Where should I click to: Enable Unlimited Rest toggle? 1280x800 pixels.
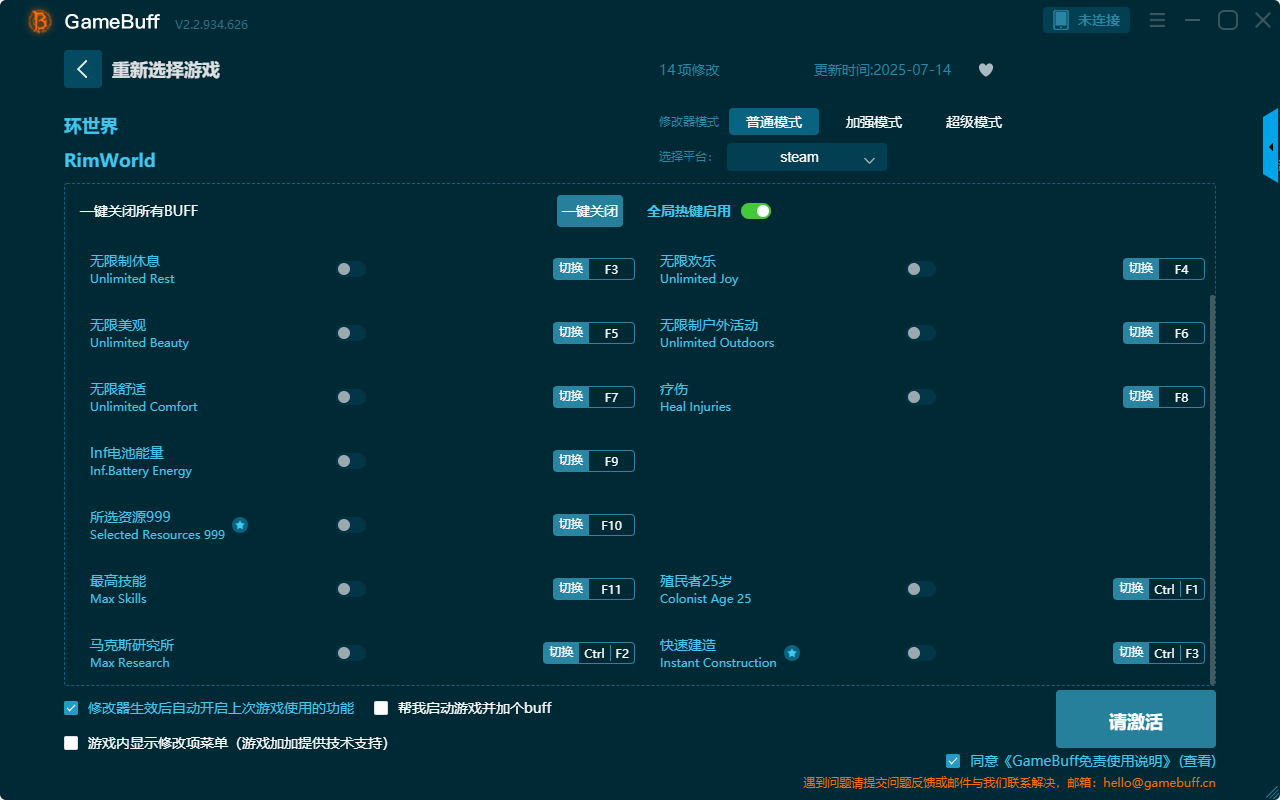tap(350, 268)
